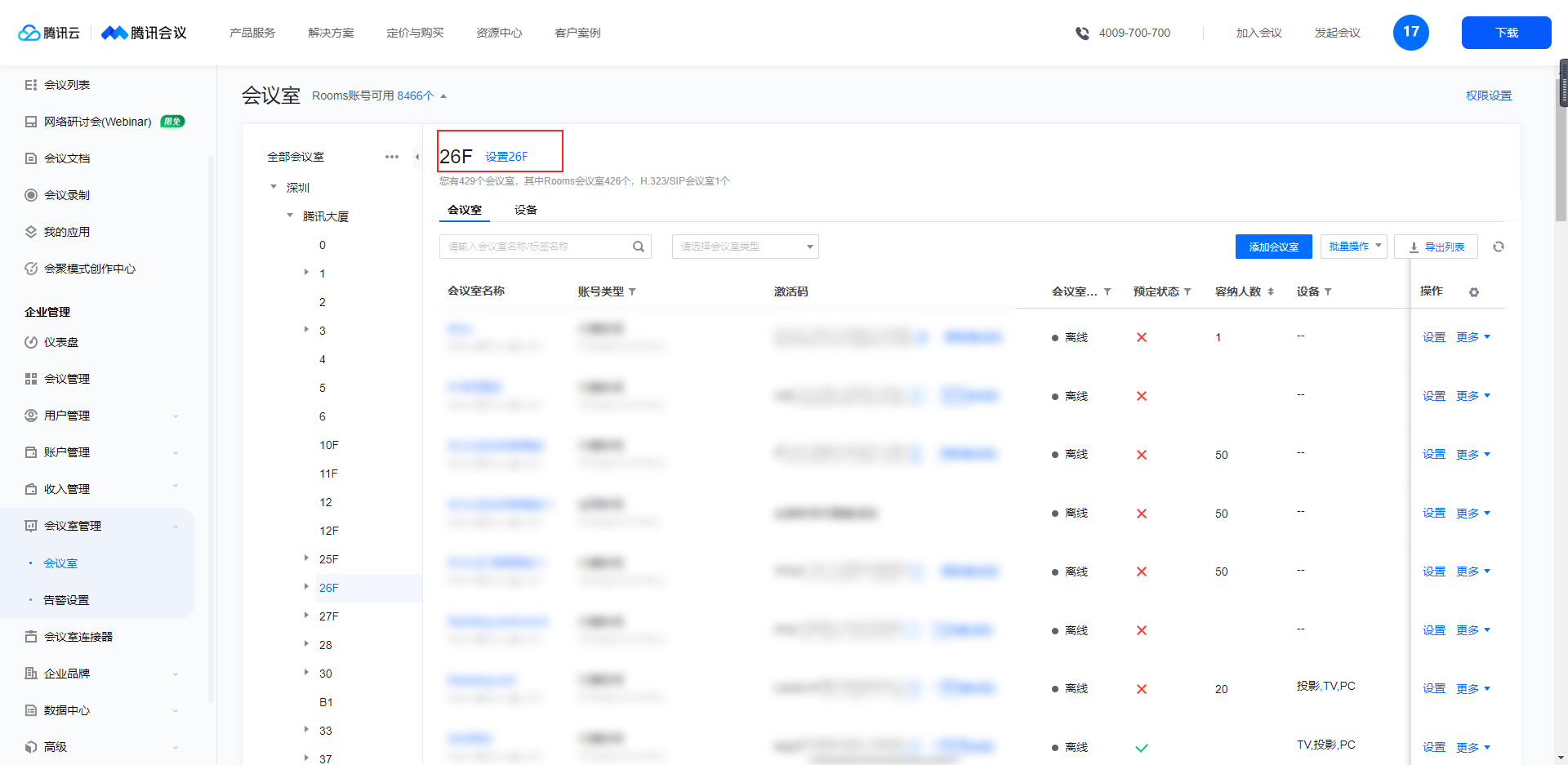Image resolution: width=1568 pixels, height=765 pixels.
Task: Open 资源中心 in the top navigation
Action: [x=499, y=33]
